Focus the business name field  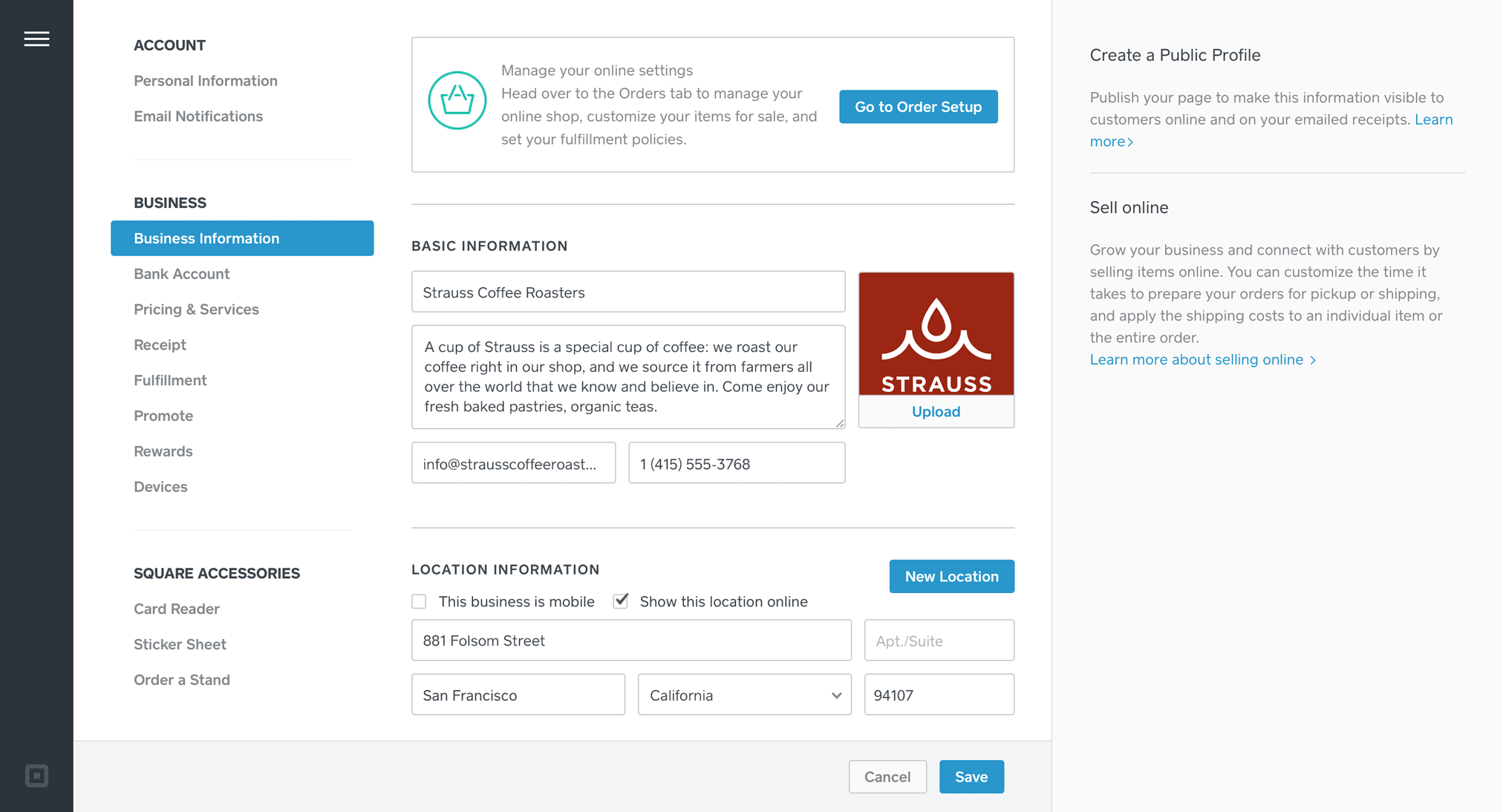point(627,292)
